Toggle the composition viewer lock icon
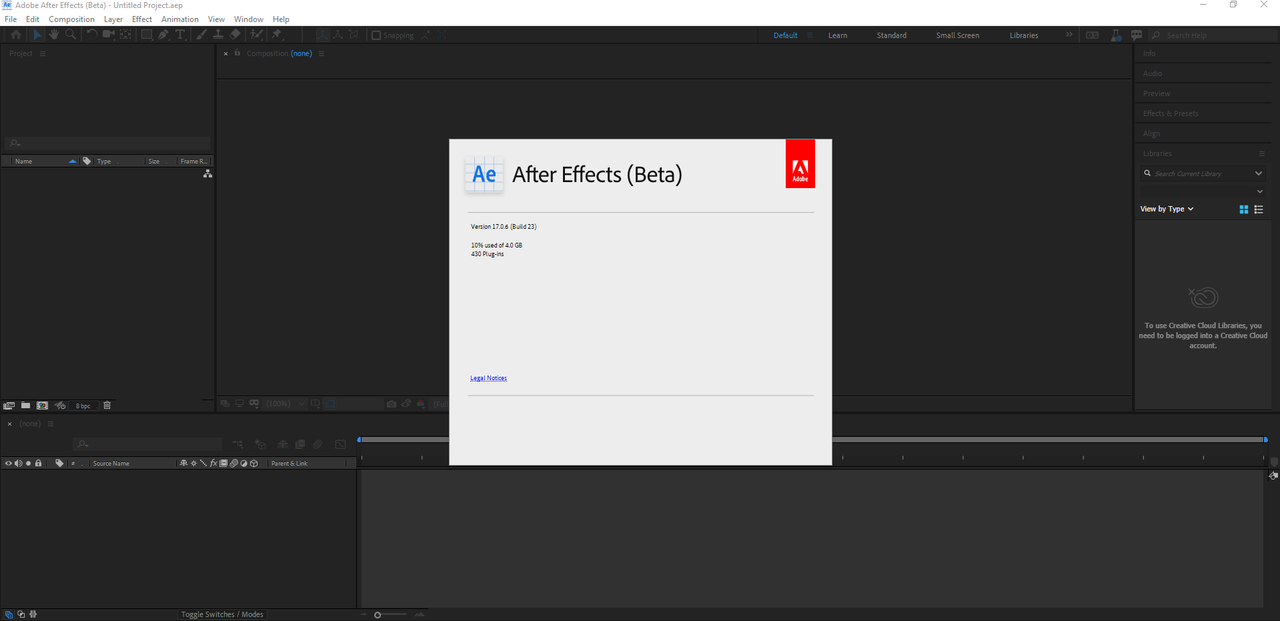The image size is (1280, 621). (237, 53)
